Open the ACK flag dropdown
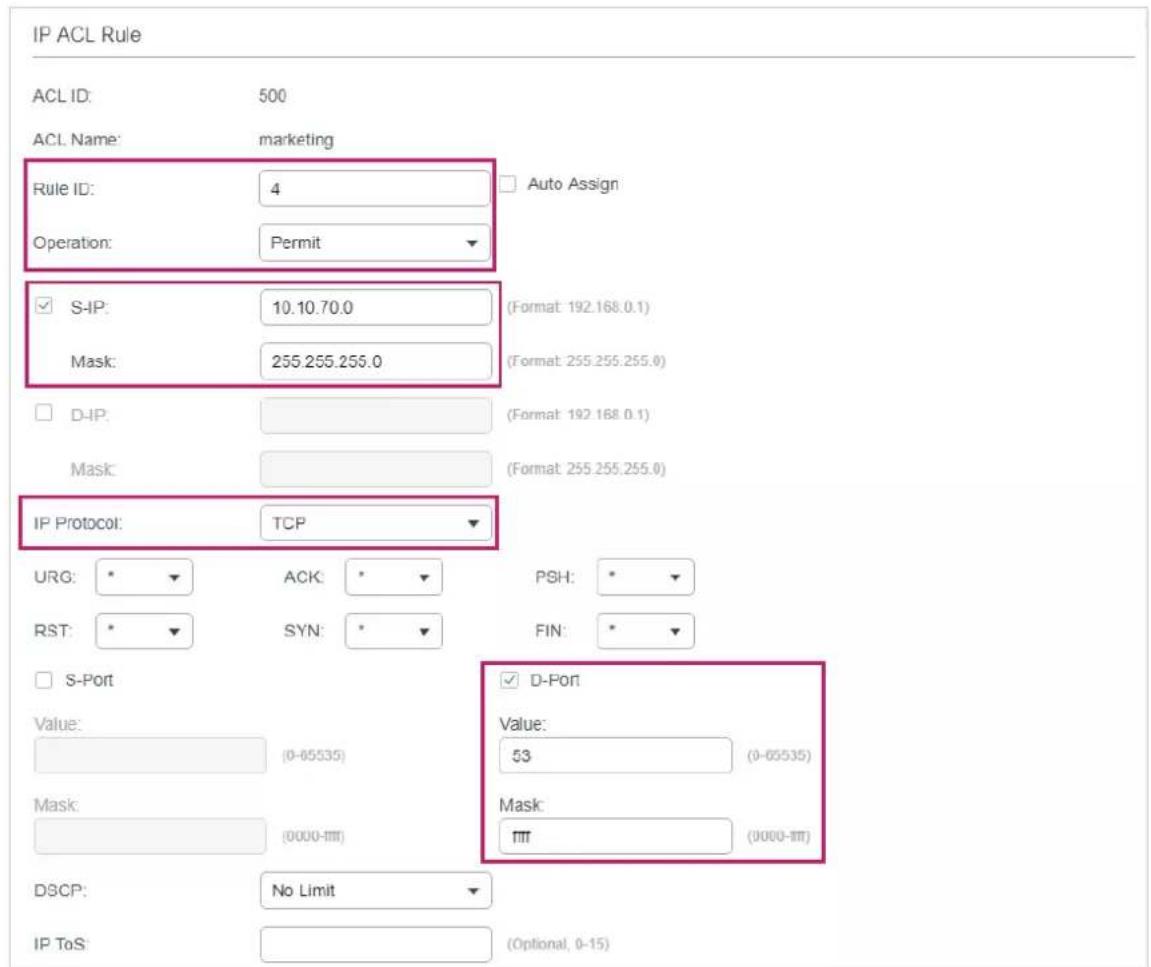The height and width of the screenshot is (967, 1151). tap(393, 577)
